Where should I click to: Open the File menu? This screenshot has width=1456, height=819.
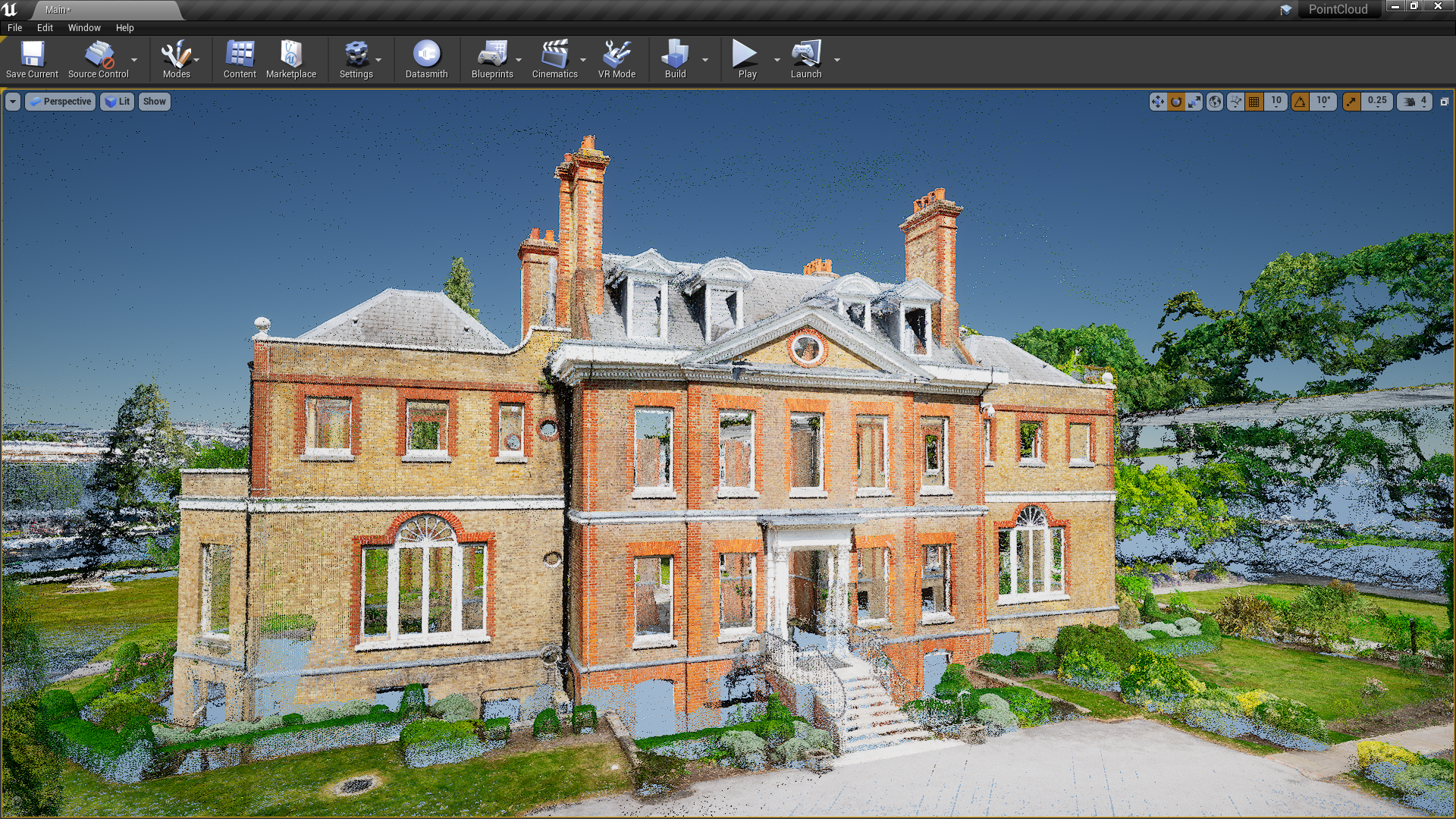pos(15,27)
